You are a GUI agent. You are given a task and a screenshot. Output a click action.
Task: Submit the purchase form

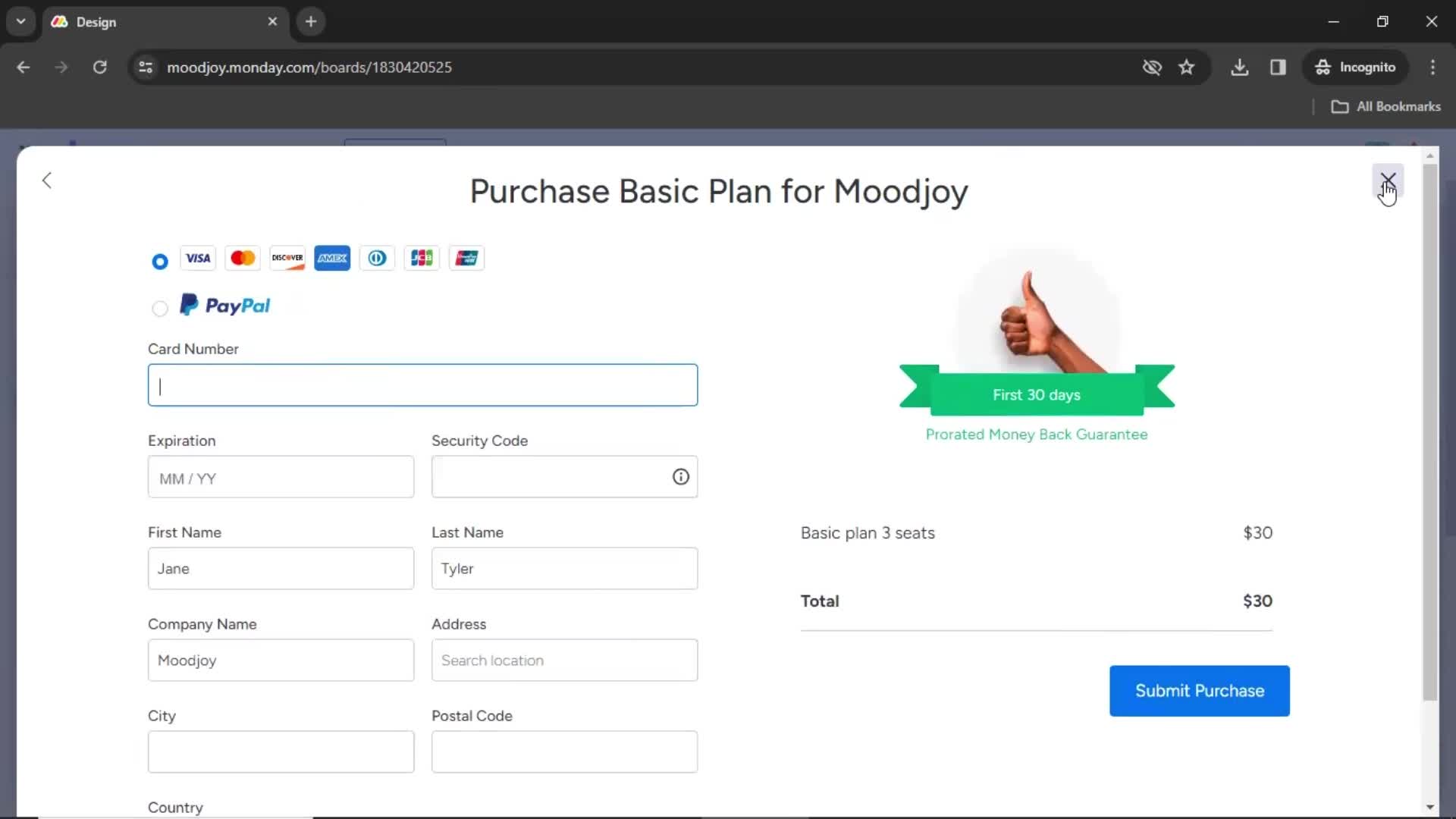pyautogui.click(x=1199, y=691)
